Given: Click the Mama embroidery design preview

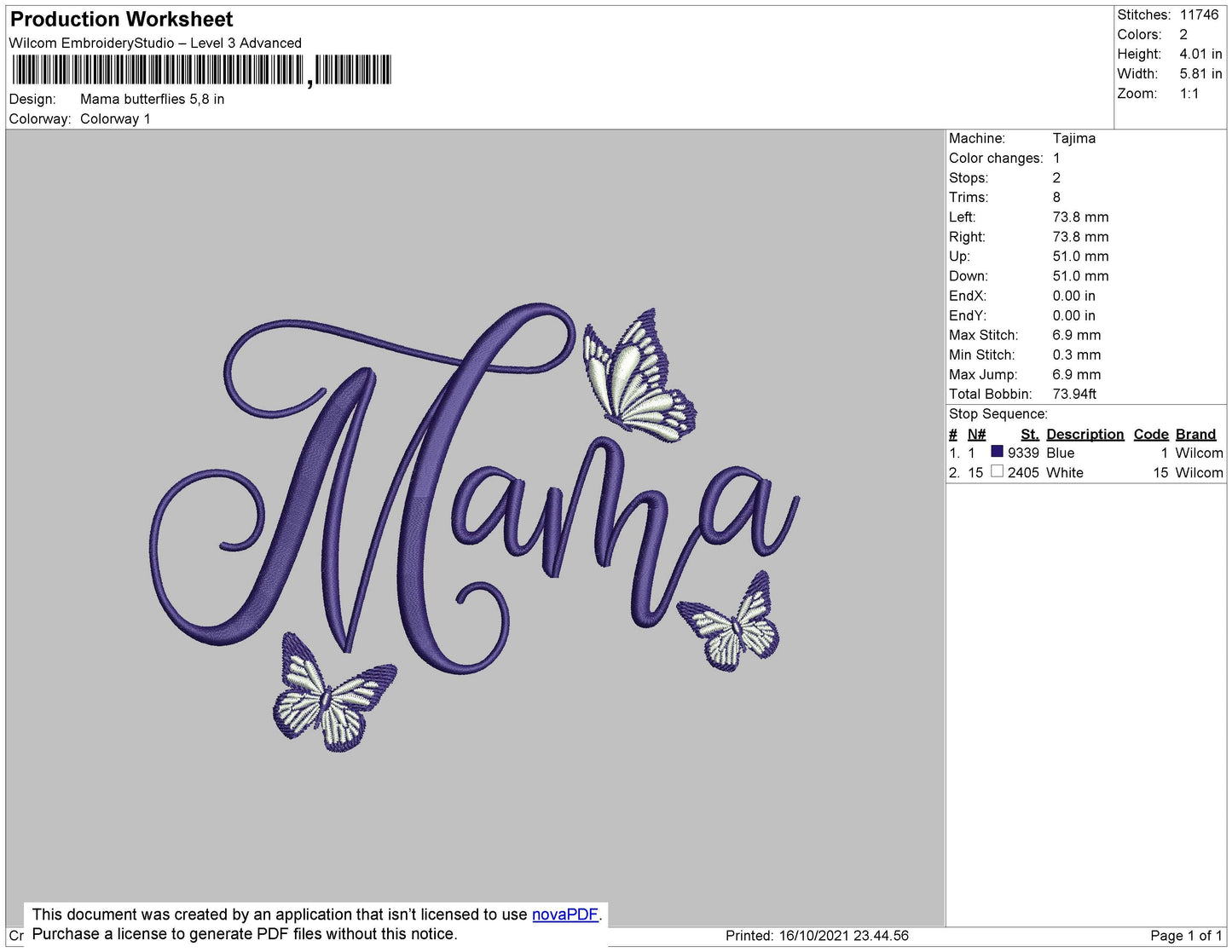Looking at the screenshot, I should tap(475, 528).
